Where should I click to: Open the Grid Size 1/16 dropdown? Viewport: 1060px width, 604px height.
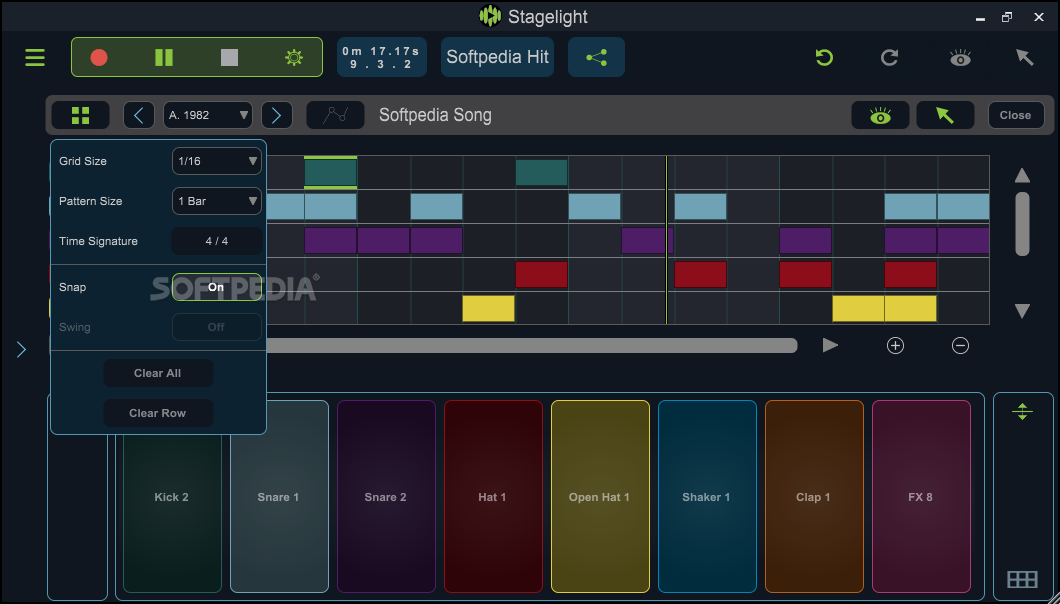(217, 161)
